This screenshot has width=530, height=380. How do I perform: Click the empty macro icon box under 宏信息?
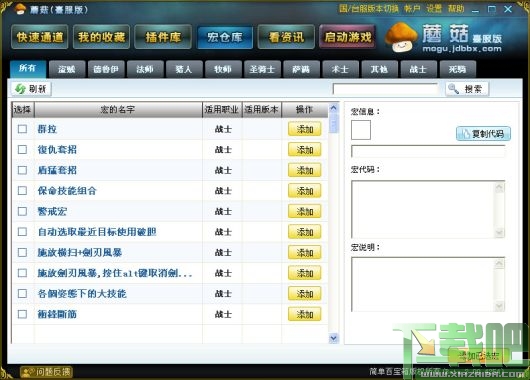[x=361, y=130]
